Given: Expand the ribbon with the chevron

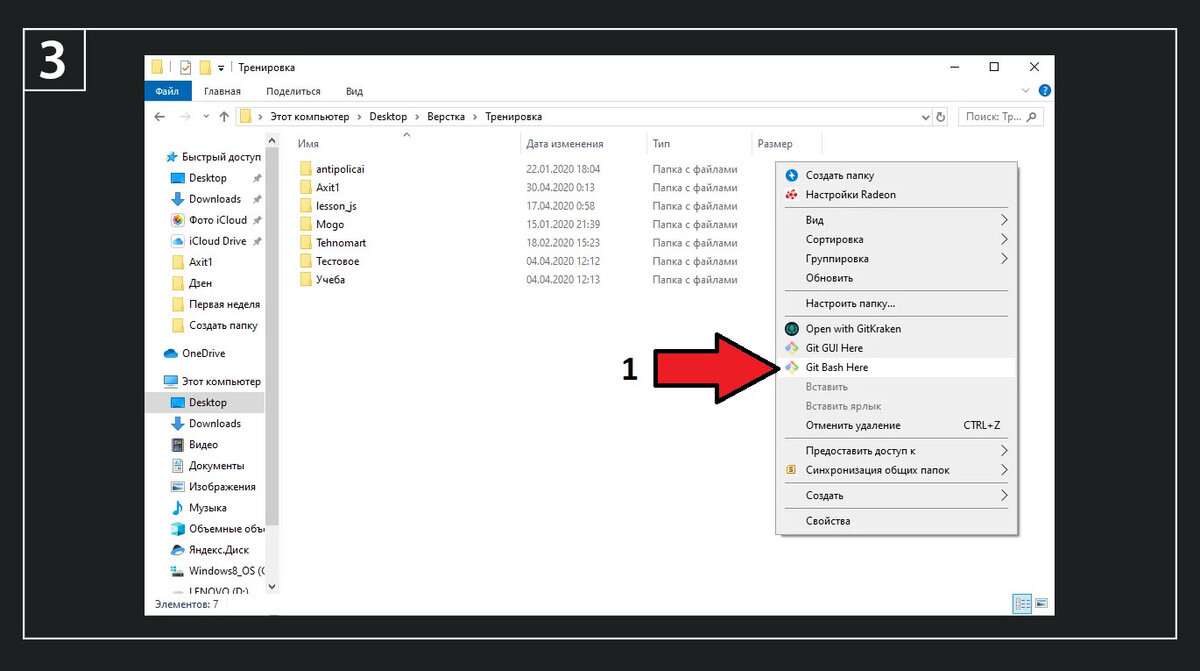Looking at the screenshot, I should click(1025, 91).
